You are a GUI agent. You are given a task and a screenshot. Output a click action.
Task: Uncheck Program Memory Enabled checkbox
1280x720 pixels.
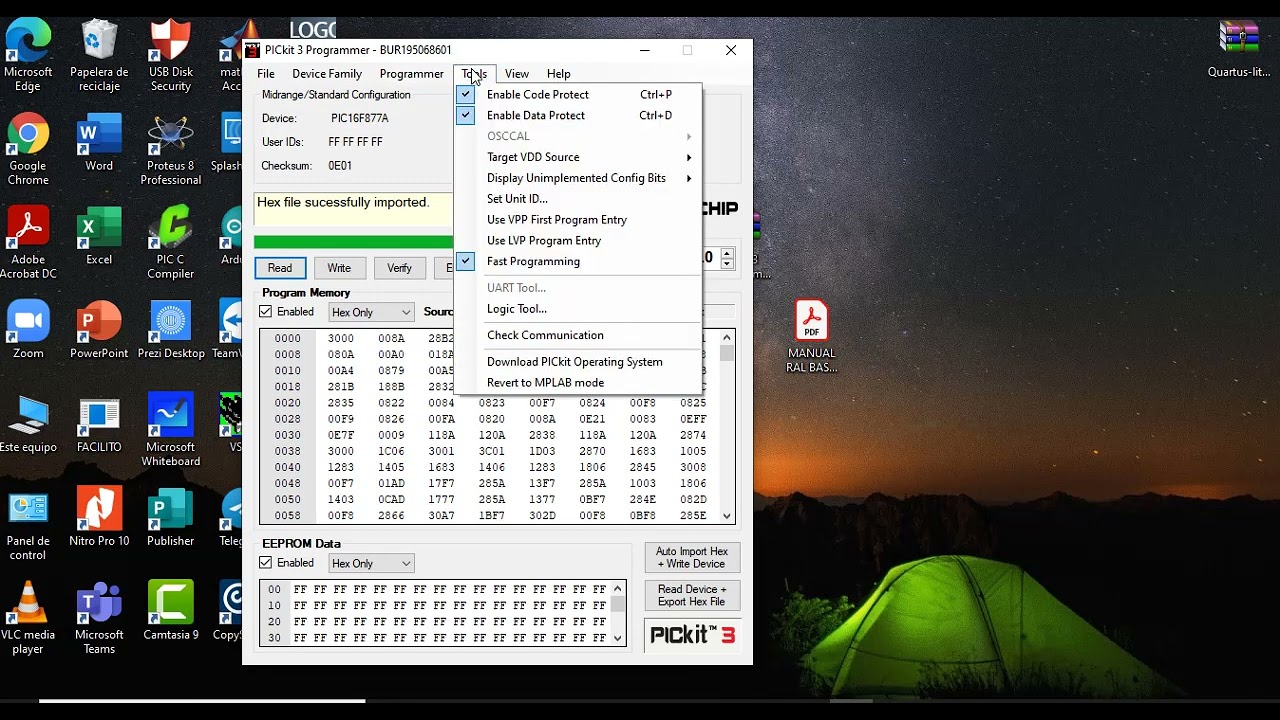[265, 312]
